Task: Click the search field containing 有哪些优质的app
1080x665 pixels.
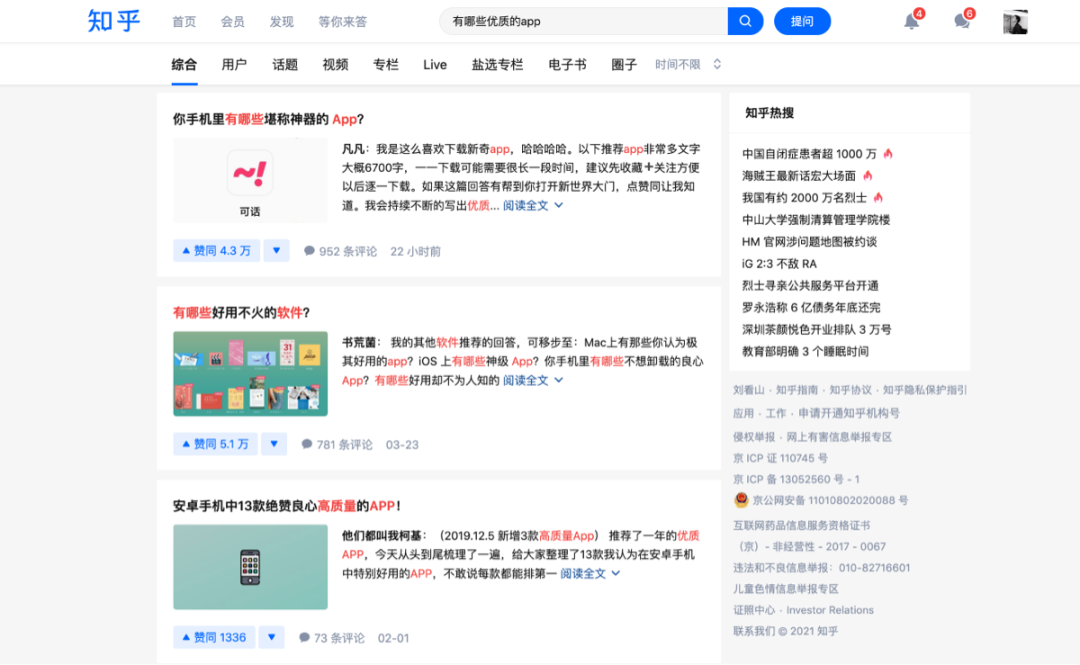Action: click(583, 21)
